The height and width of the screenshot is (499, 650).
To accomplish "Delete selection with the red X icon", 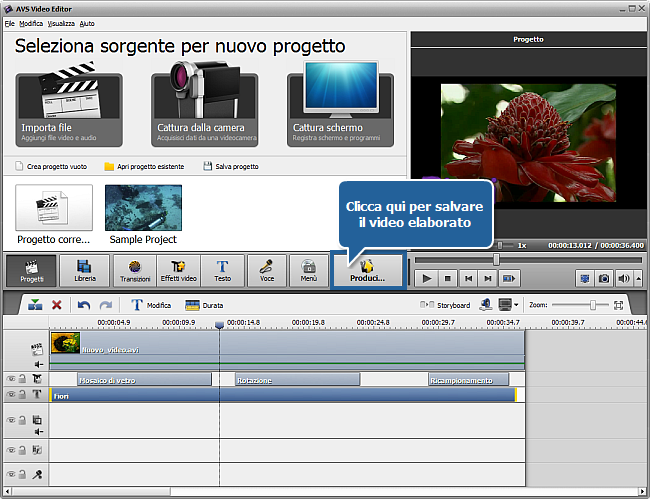I will coord(57,305).
